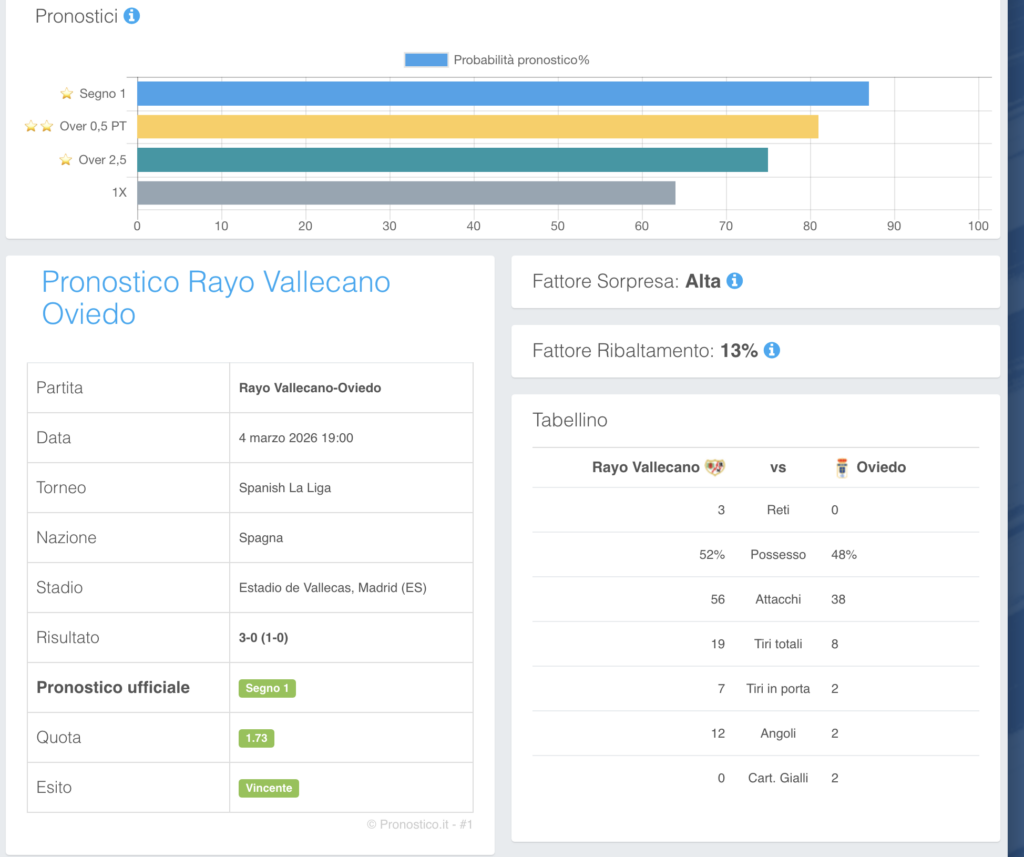Click the star beside Over 2,5
Viewport: 1024px width, 857px height.
point(66,160)
